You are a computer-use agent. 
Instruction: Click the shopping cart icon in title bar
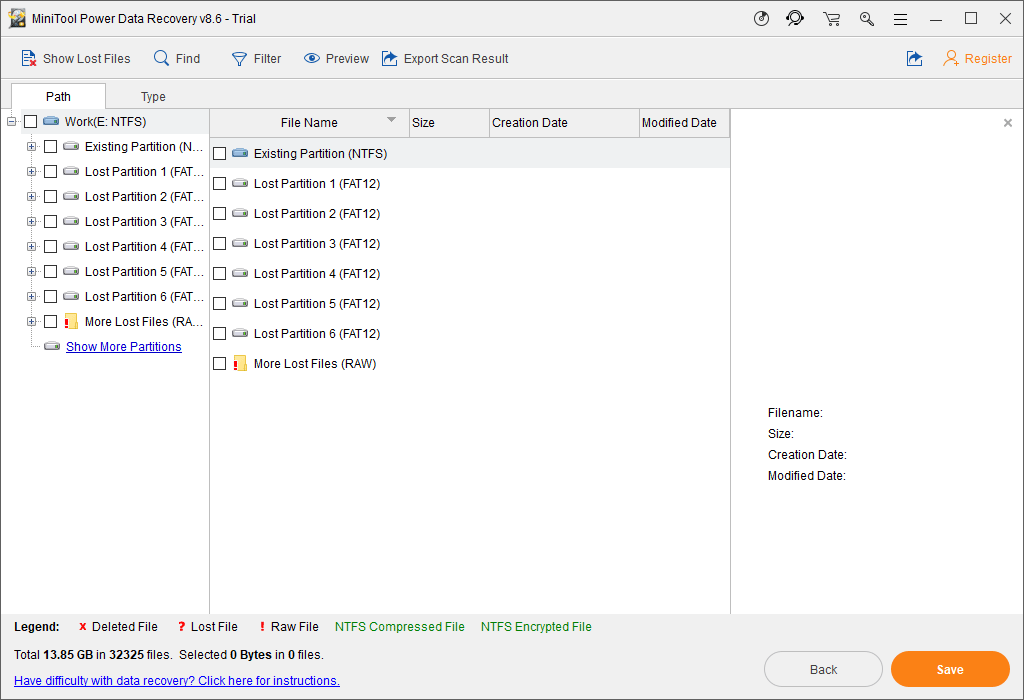click(x=831, y=19)
